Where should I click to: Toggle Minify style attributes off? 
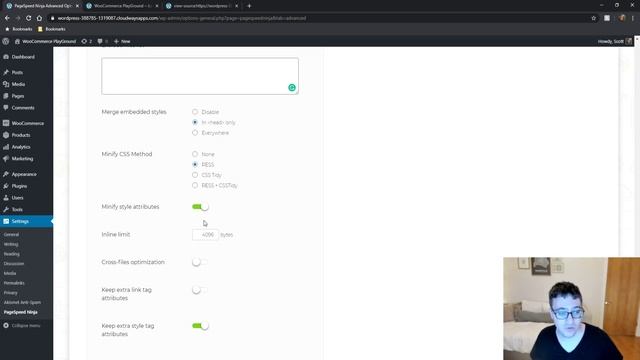pyautogui.click(x=200, y=207)
